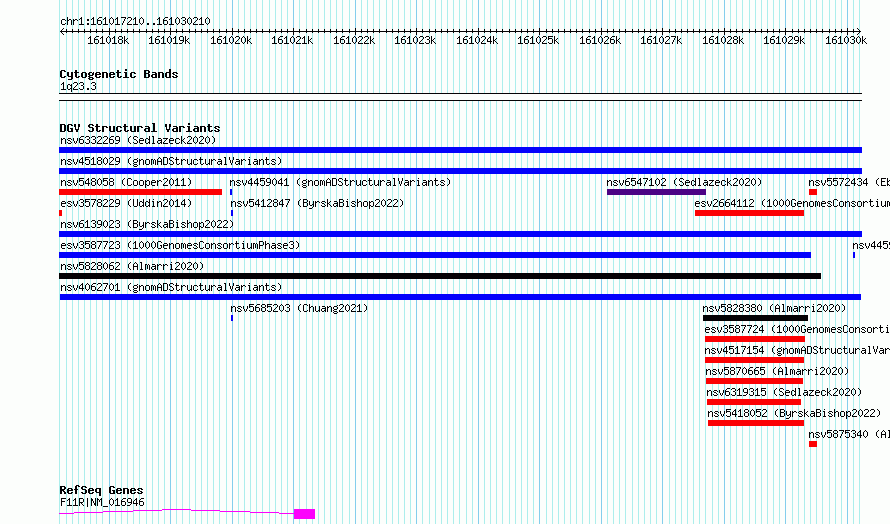The image size is (890, 524).
Task: Open the nsv5870665 (Almarri2020) variant label
Action: (x=777, y=371)
